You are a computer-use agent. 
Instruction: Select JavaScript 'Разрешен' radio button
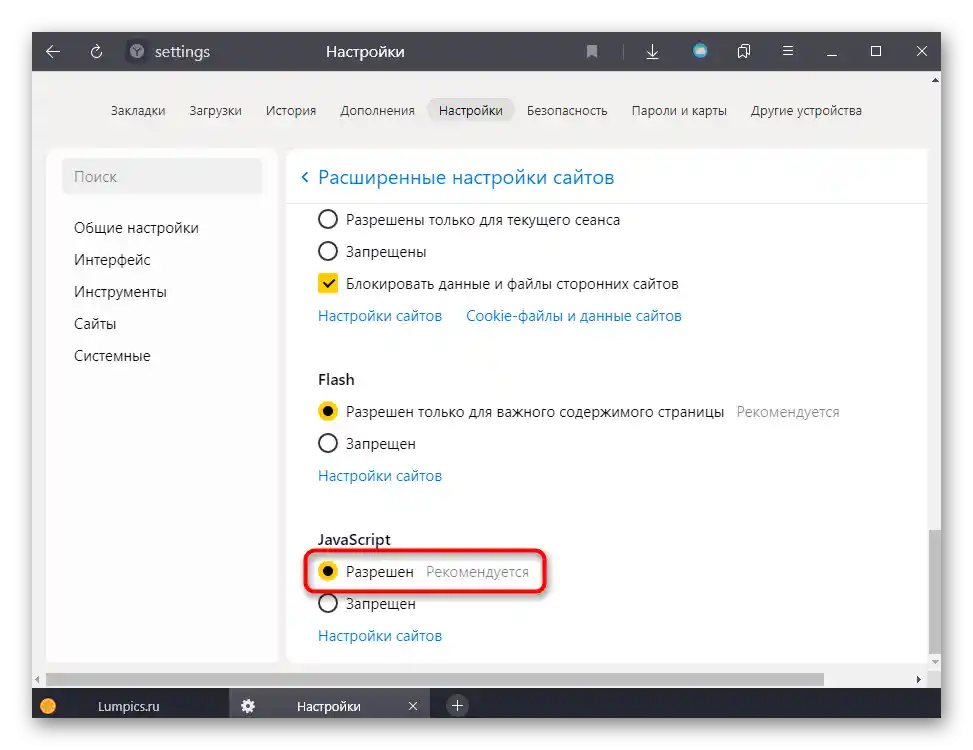coord(328,571)
